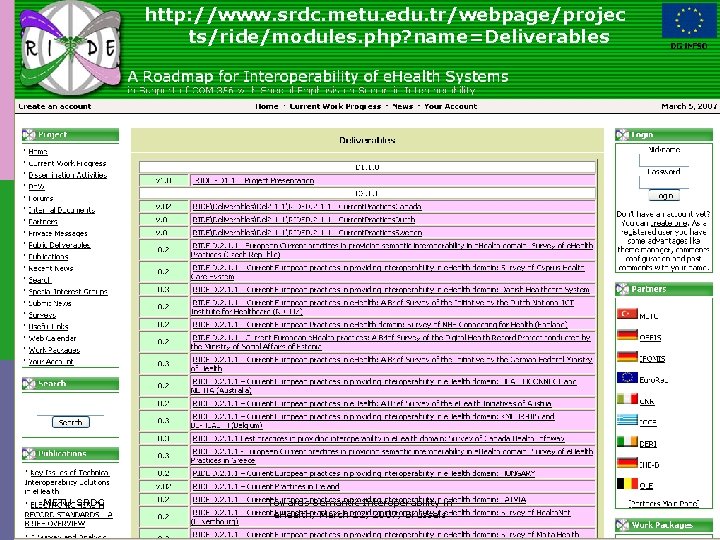Click the Search panel header icon
Viewport: 720px width, 540px height.
[29, 383]
